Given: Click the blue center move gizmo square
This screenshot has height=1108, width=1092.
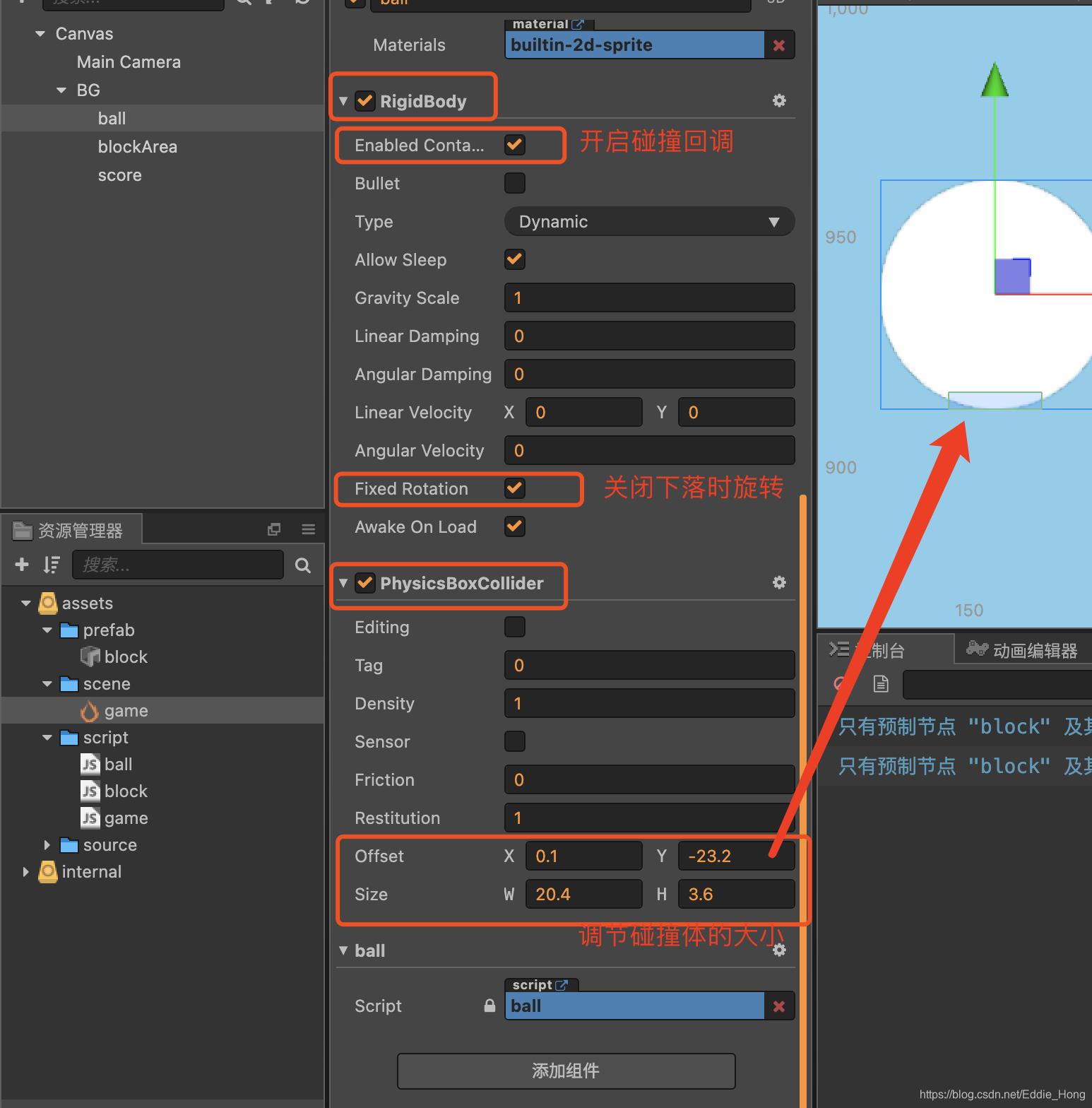Looking at the screenshot, I should [x=1012, y=276].
